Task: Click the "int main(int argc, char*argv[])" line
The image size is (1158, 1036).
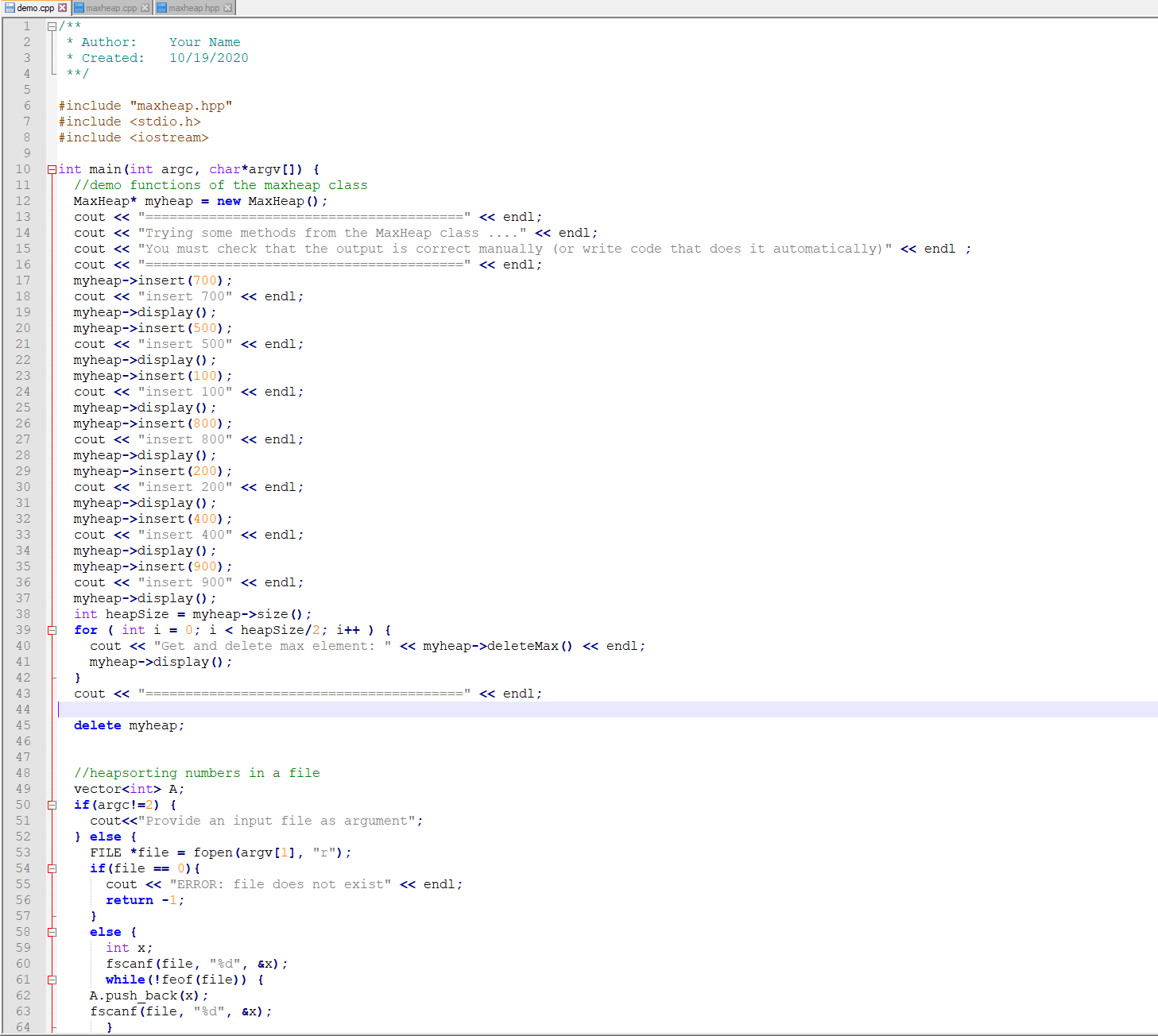Action: 189,169
